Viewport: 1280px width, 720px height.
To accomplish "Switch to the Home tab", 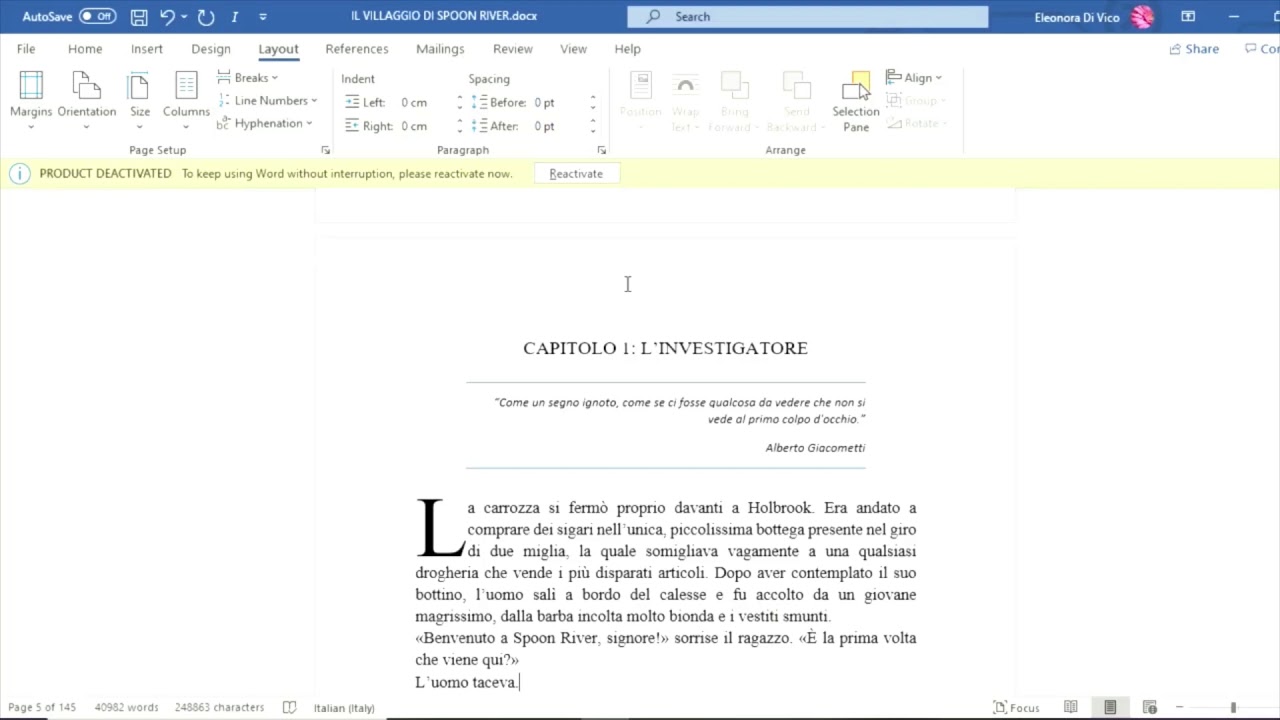I will [x=85, y=49].
